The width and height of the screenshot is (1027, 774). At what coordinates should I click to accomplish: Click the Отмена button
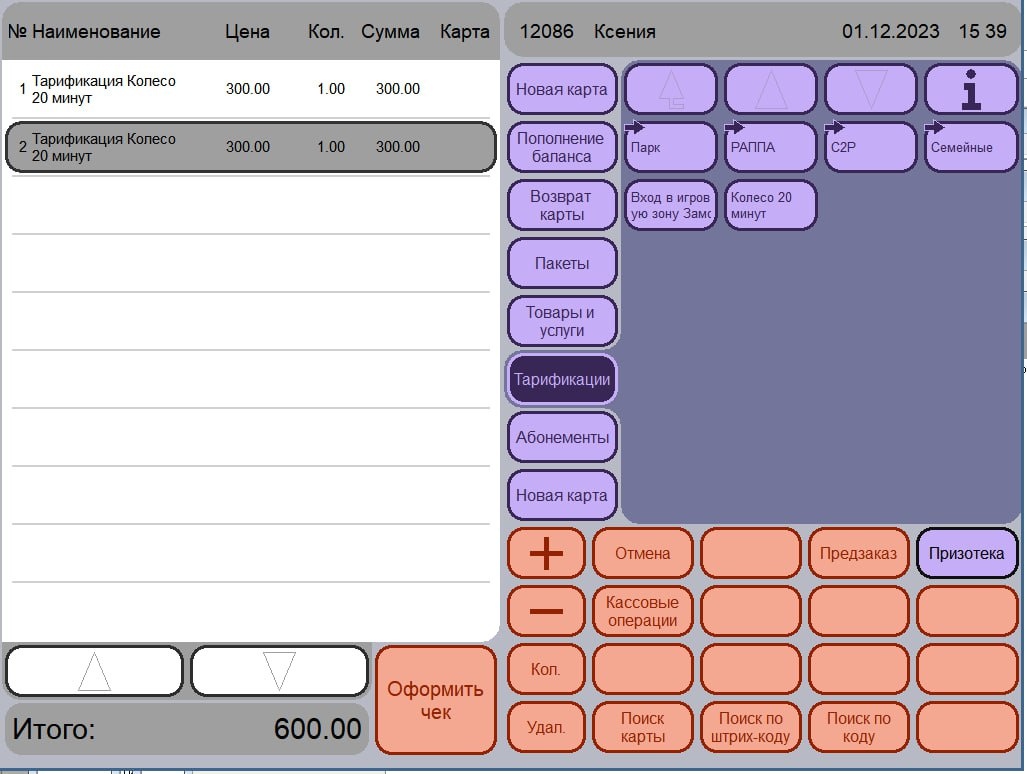(x=643, y=553)
